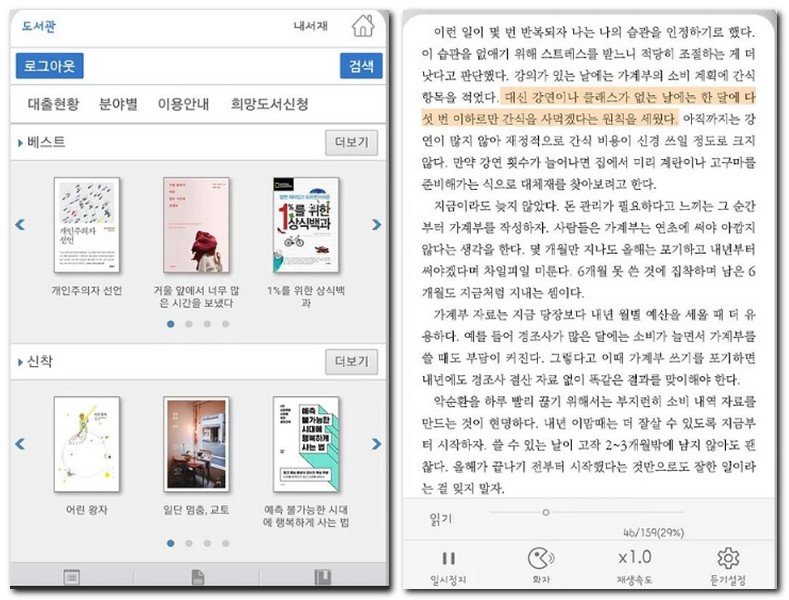The width and height of the screenshot is (789, 600).
Task: Click the document icon in bottom bar
Action: click(x=198, y=577)
